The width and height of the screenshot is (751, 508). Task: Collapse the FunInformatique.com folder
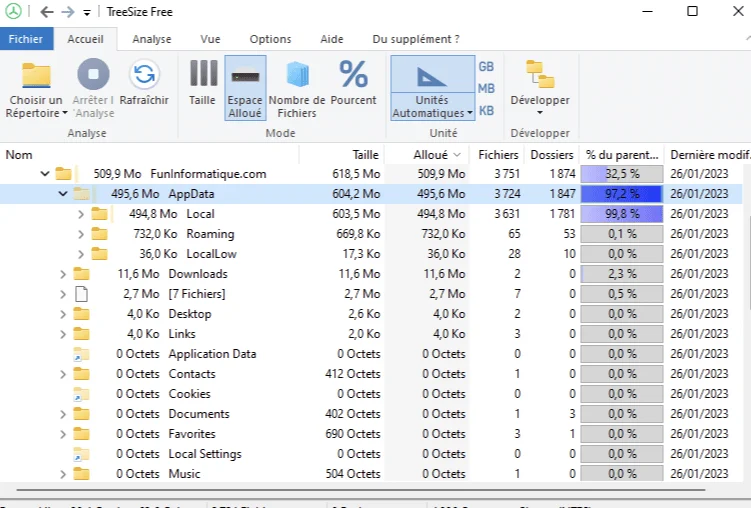45,174
